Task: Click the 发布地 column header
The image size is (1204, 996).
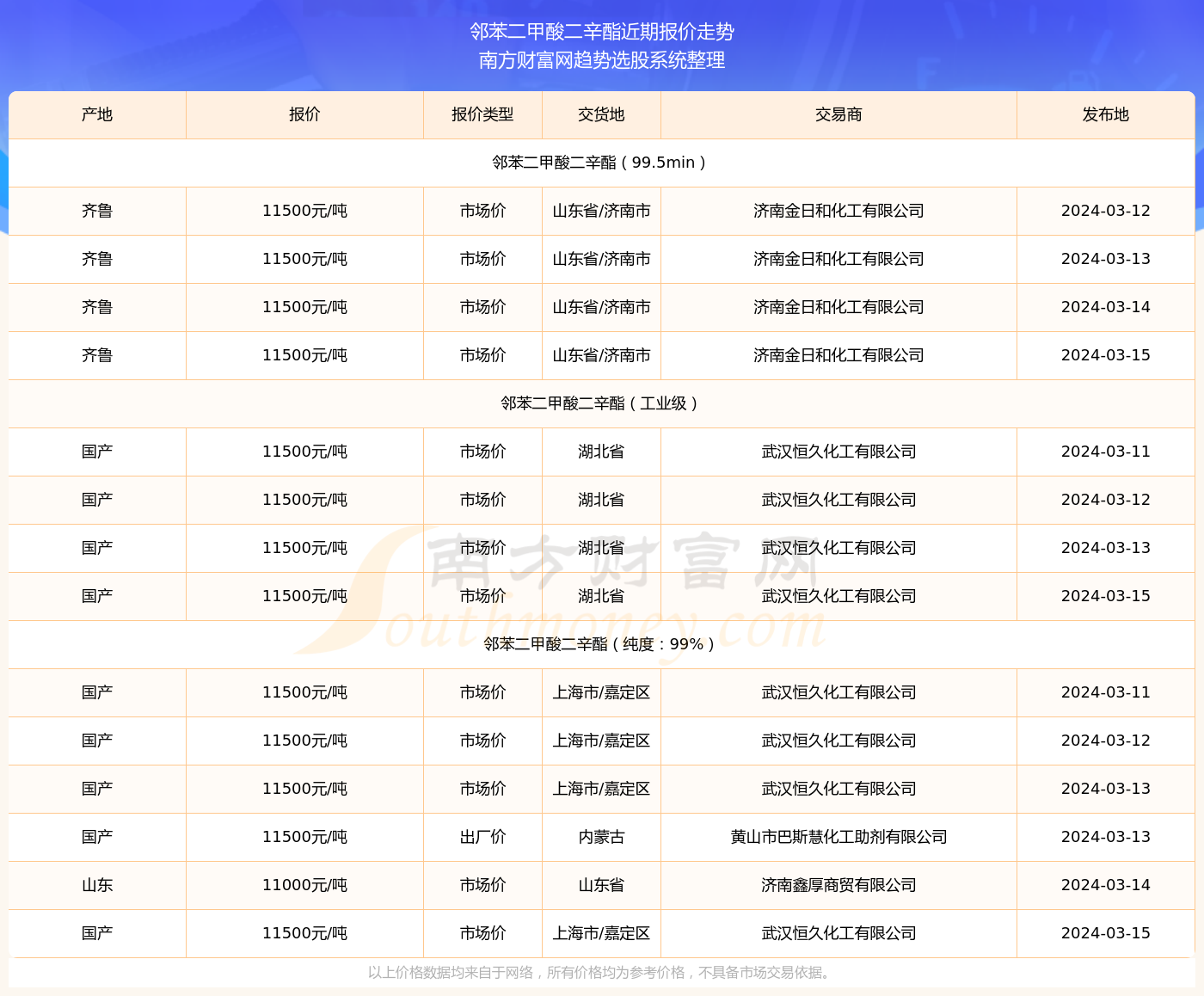Action: pos(1105,114)
